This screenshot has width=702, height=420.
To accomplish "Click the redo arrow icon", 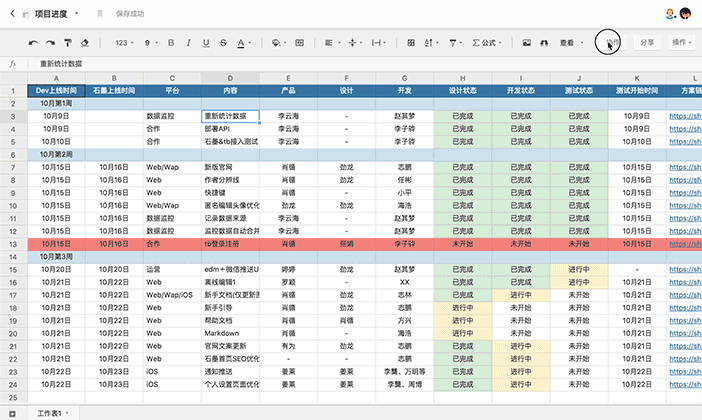I will tap(50, 43).
